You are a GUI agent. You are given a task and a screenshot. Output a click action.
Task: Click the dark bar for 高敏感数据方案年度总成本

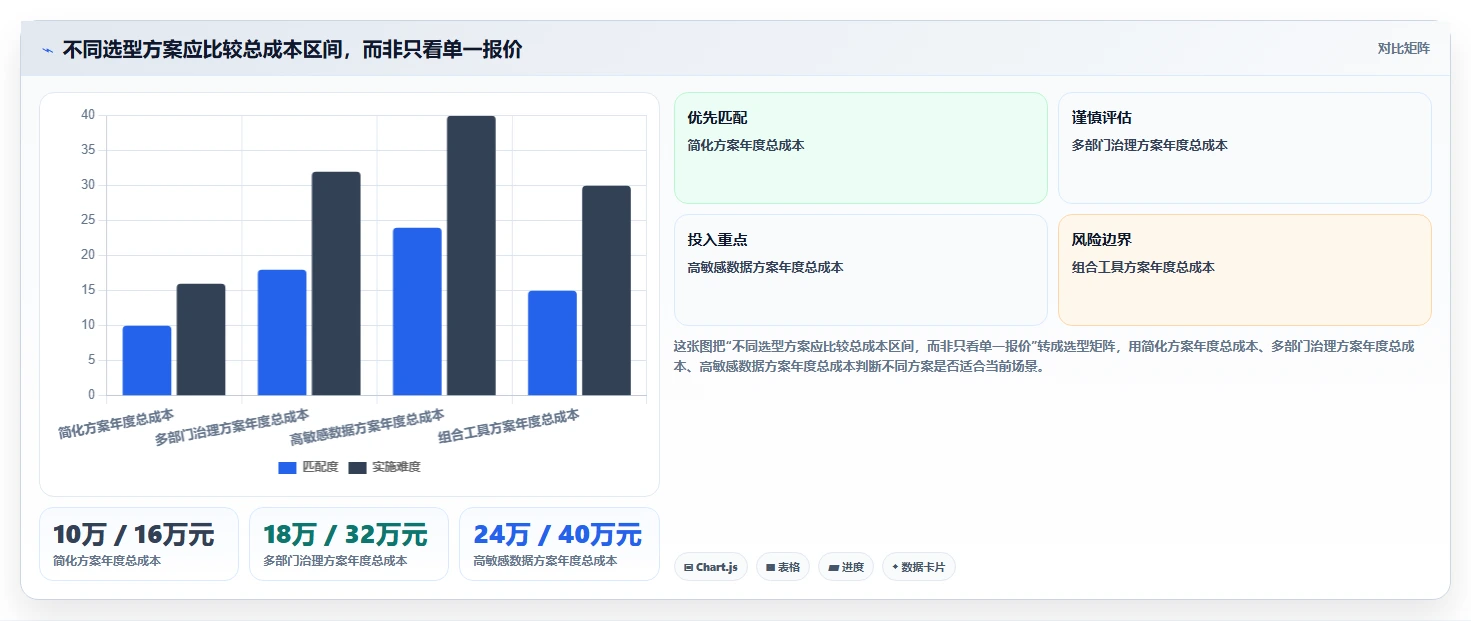point(471,255)
